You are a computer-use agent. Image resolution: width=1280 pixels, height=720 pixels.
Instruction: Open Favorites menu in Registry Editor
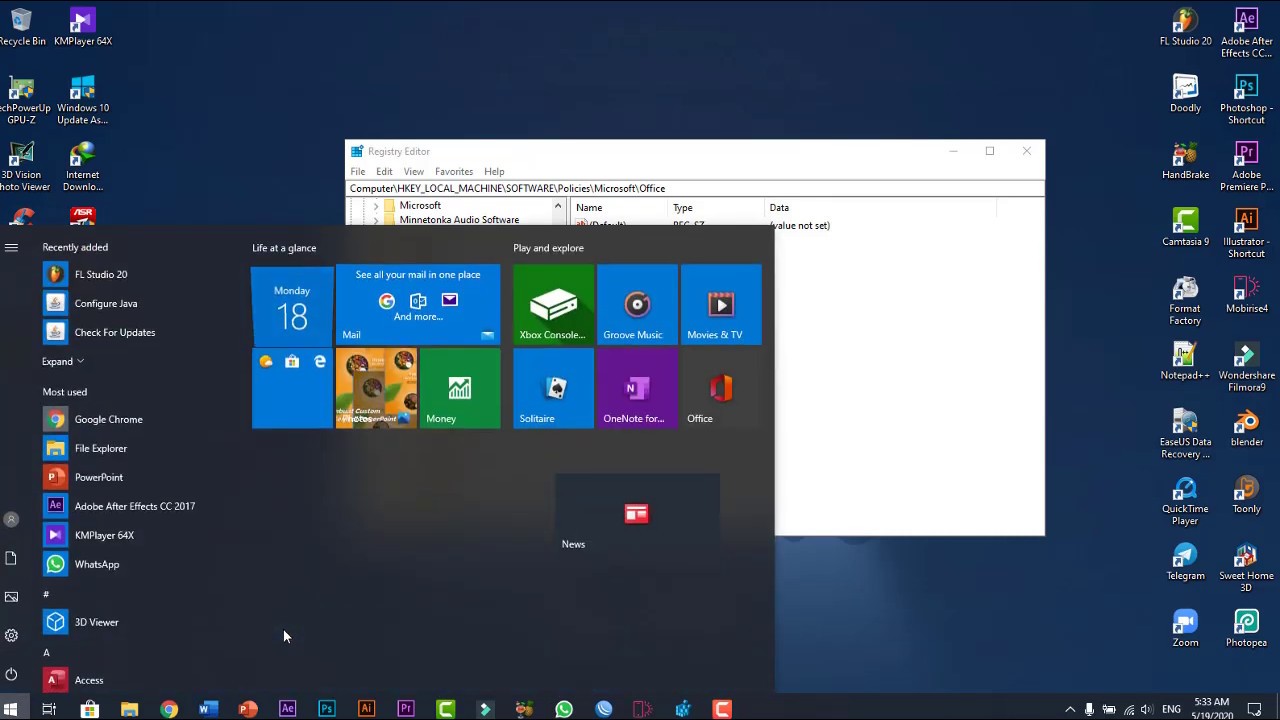coord(454,171)
